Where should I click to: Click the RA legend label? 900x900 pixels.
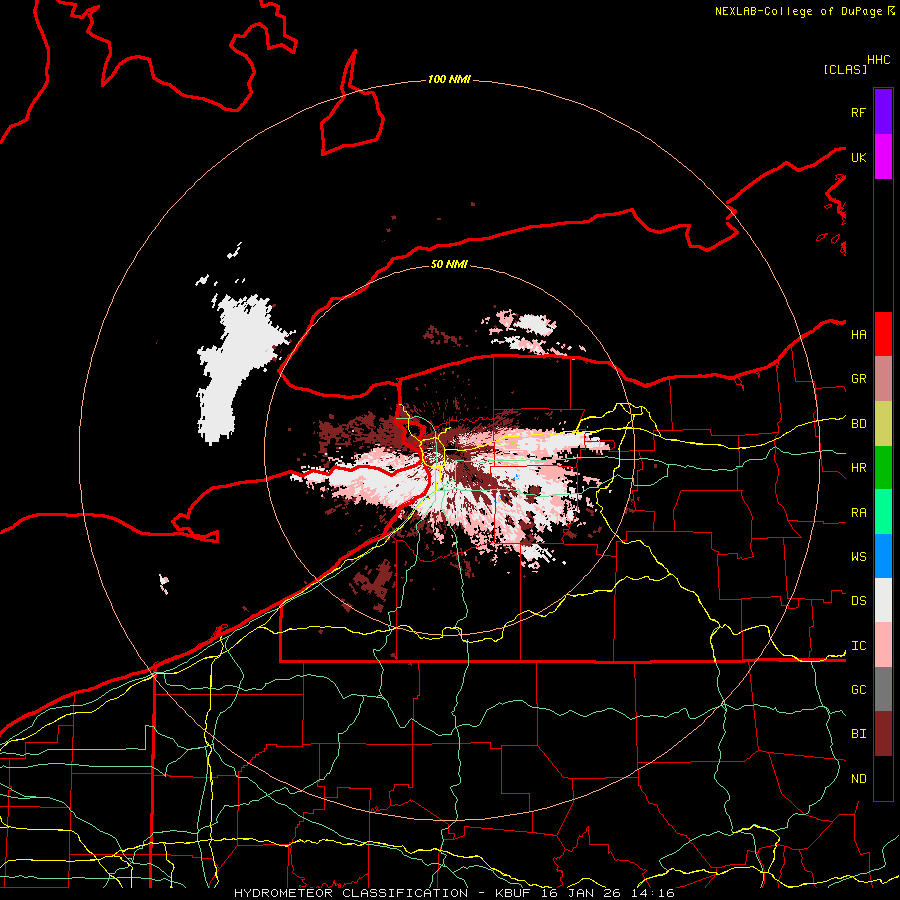click(x=858, y=513)
